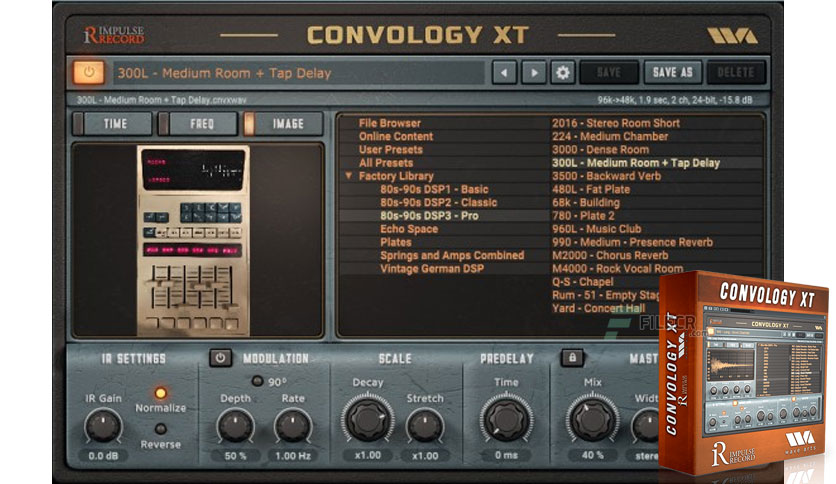Select preset Q-S - Chapel
836x484 pixels.
click(x=583, y=282)
